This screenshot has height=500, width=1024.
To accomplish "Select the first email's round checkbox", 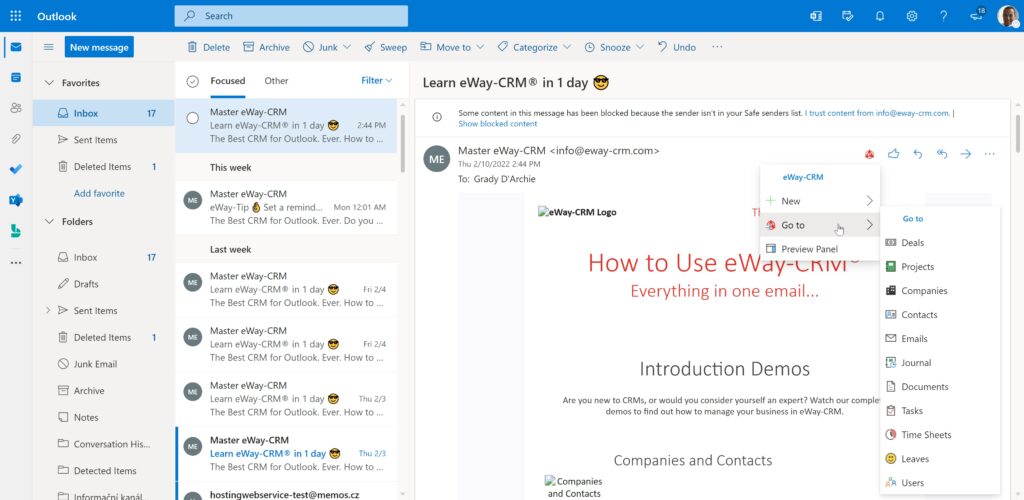I will (193, 118).
